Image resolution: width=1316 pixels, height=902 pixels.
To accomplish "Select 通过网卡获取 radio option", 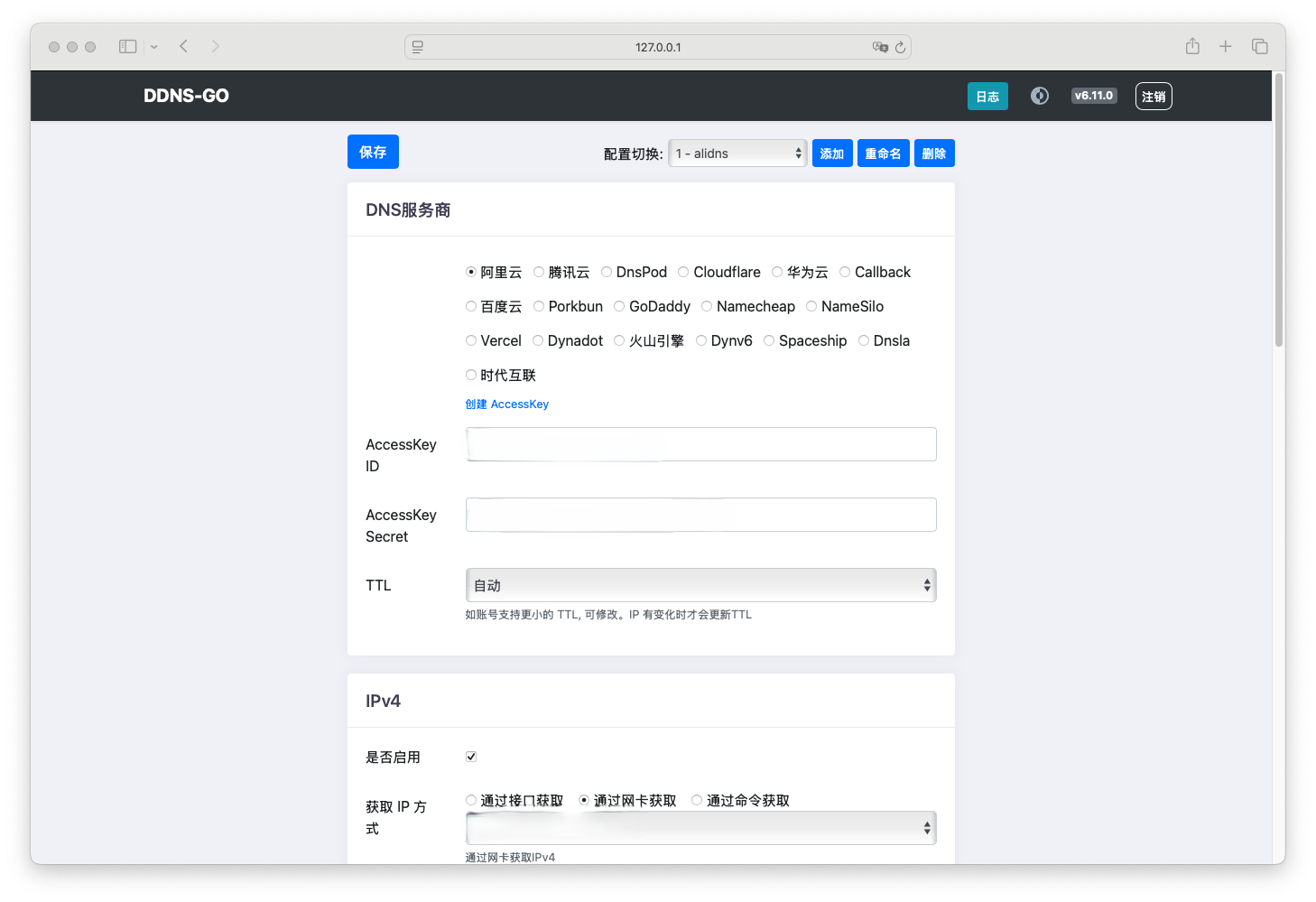I will (584, 800).
